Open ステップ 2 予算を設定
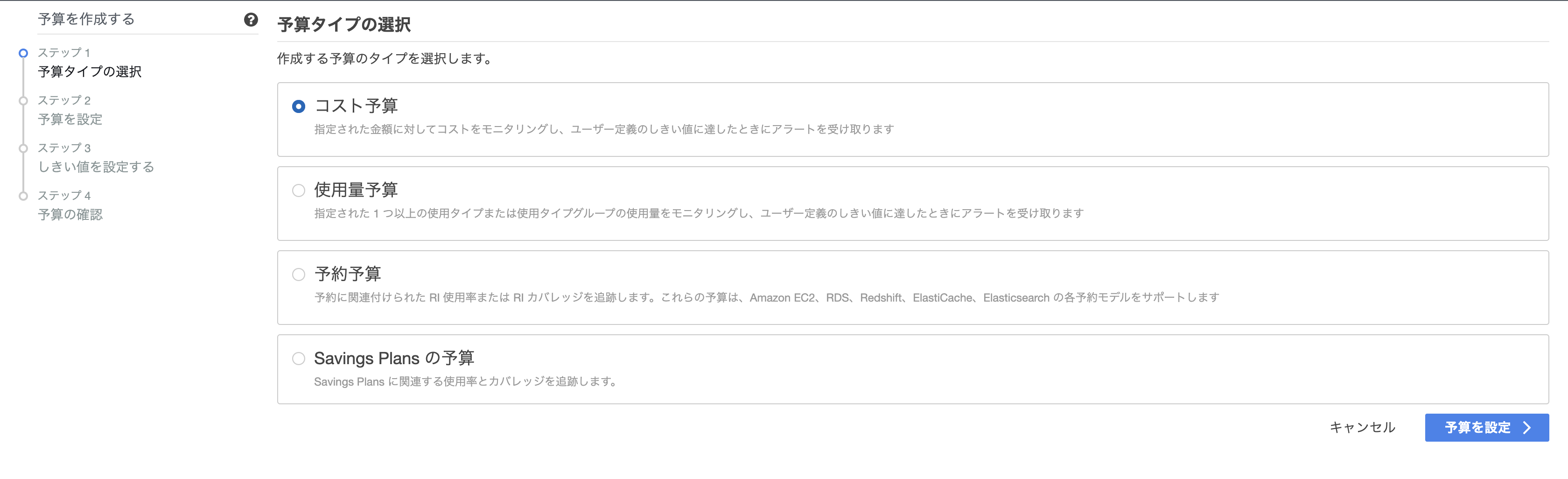 pos(70,120)
